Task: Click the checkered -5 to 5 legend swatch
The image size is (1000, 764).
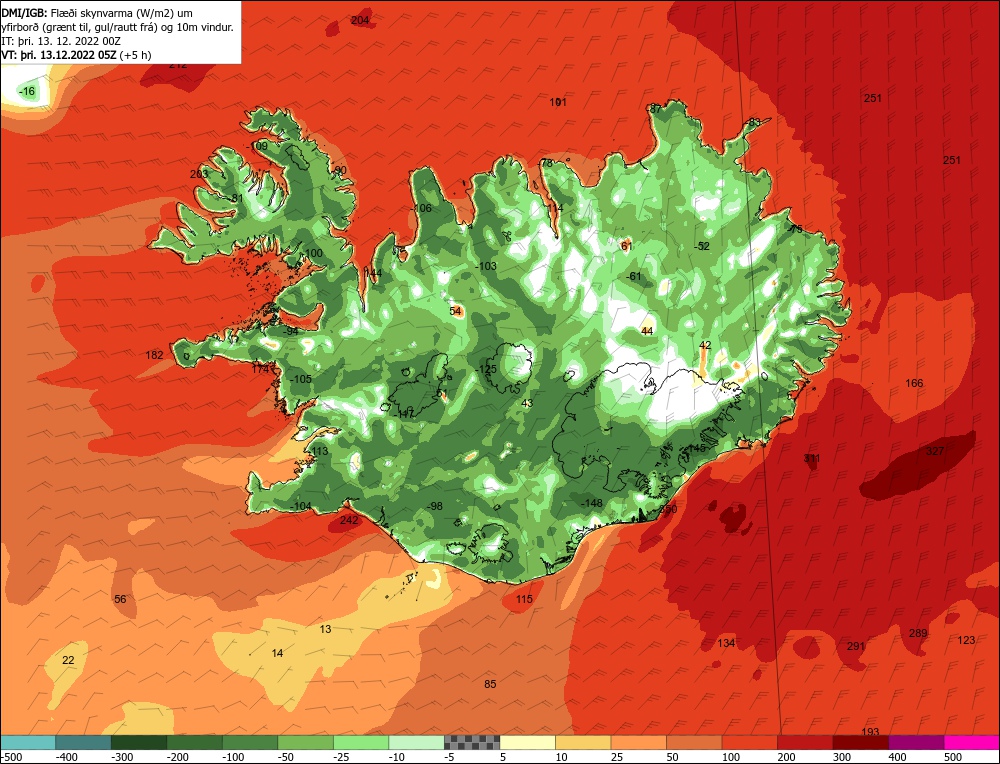Action: 472,742
